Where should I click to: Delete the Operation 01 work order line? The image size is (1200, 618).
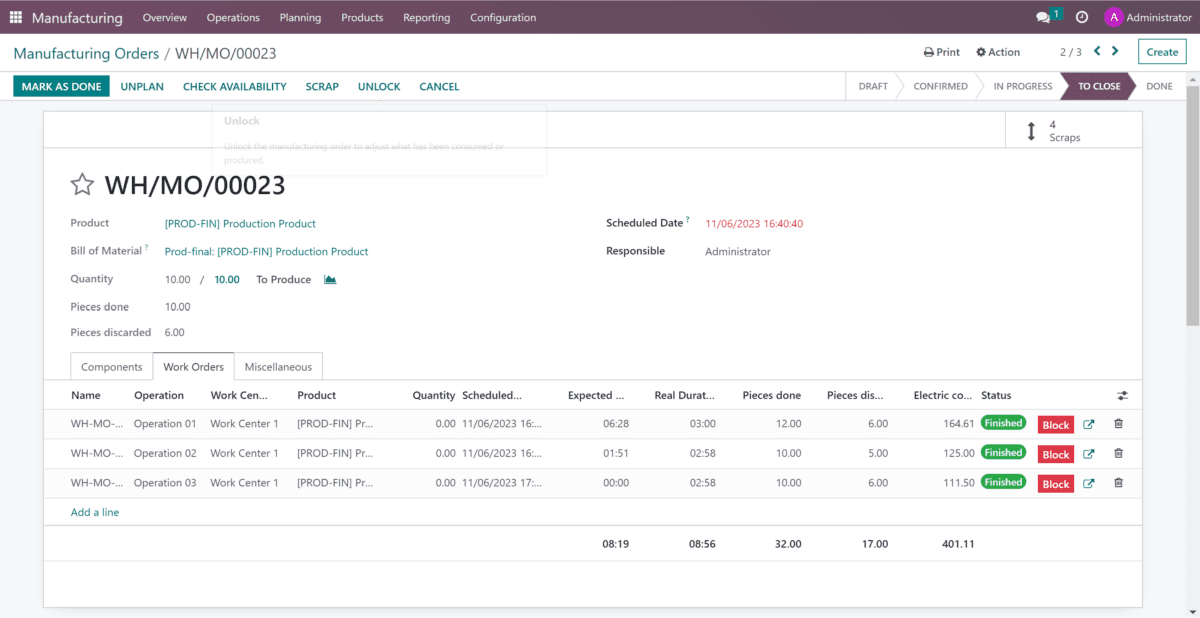click(1118, 423)
